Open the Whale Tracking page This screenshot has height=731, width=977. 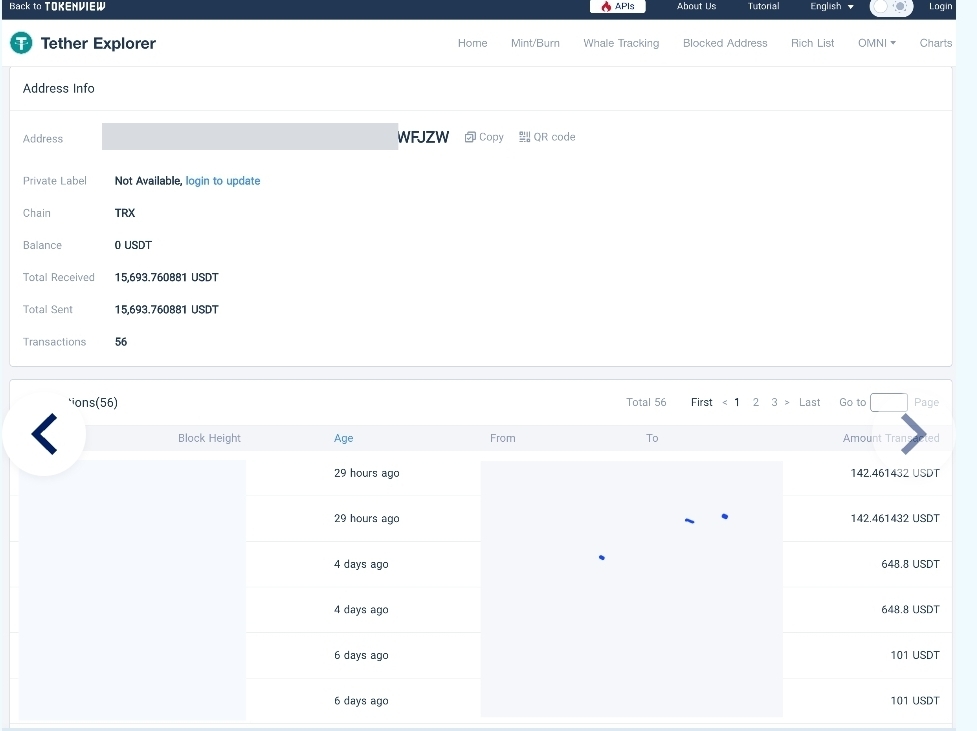621,43
